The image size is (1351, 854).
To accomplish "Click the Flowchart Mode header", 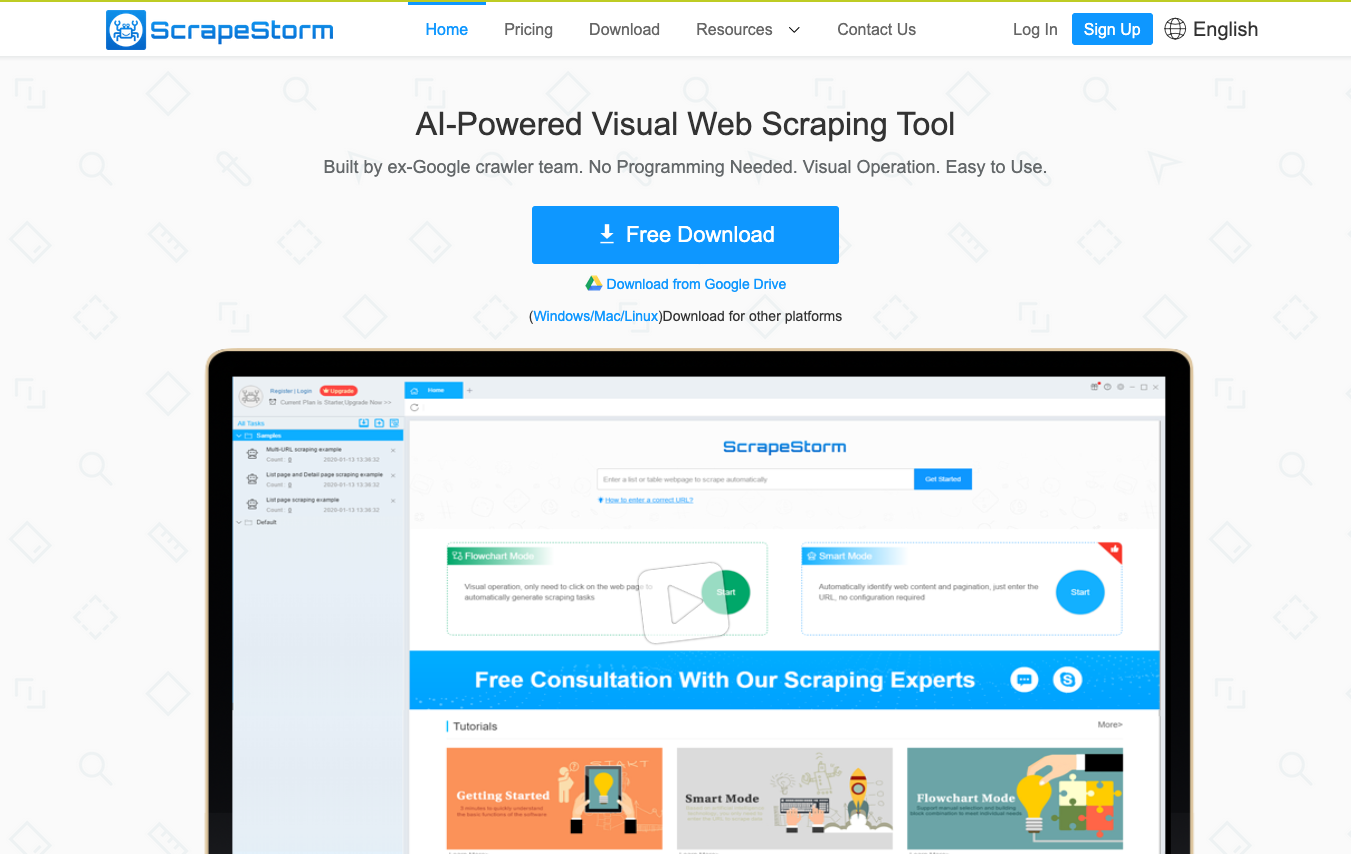I will point(499,556).
